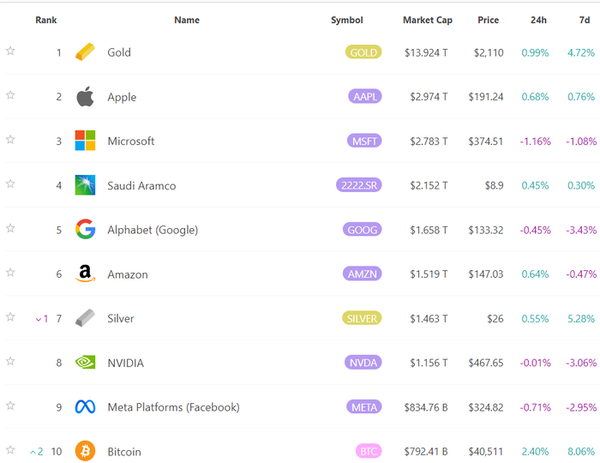Click the purple AAPL symbol badge
The image size is (600, 463).
click(x=362, y=97)
